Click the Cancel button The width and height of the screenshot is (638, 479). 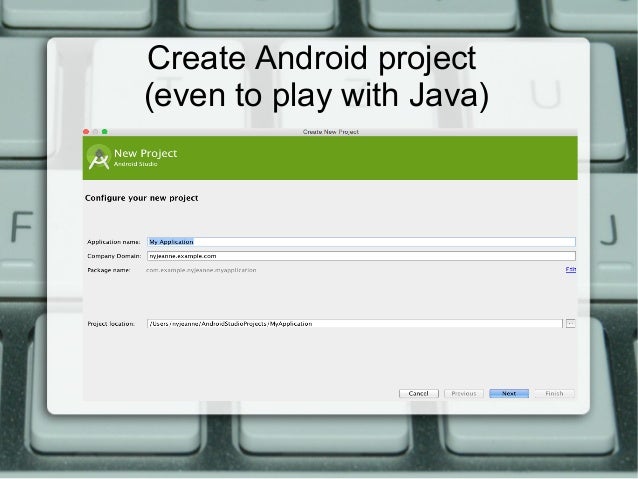(418, 394)
